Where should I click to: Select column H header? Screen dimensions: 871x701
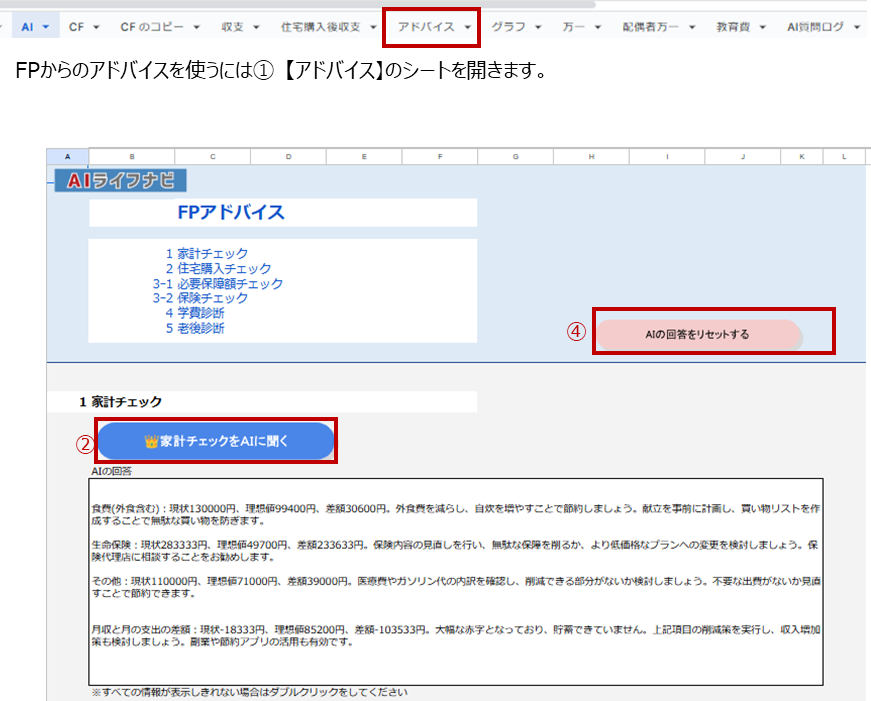click(x=591, y=157)
